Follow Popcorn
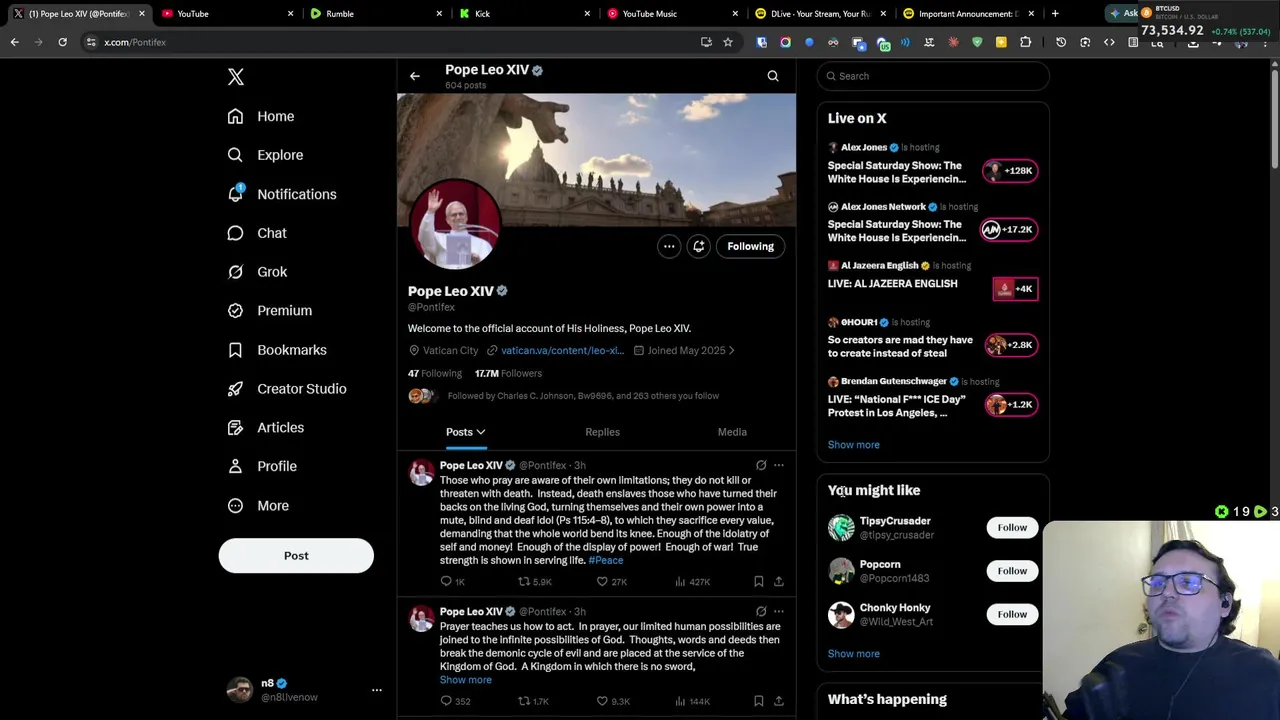The height and width of the screenshot is (720, 1280). 1012,571
